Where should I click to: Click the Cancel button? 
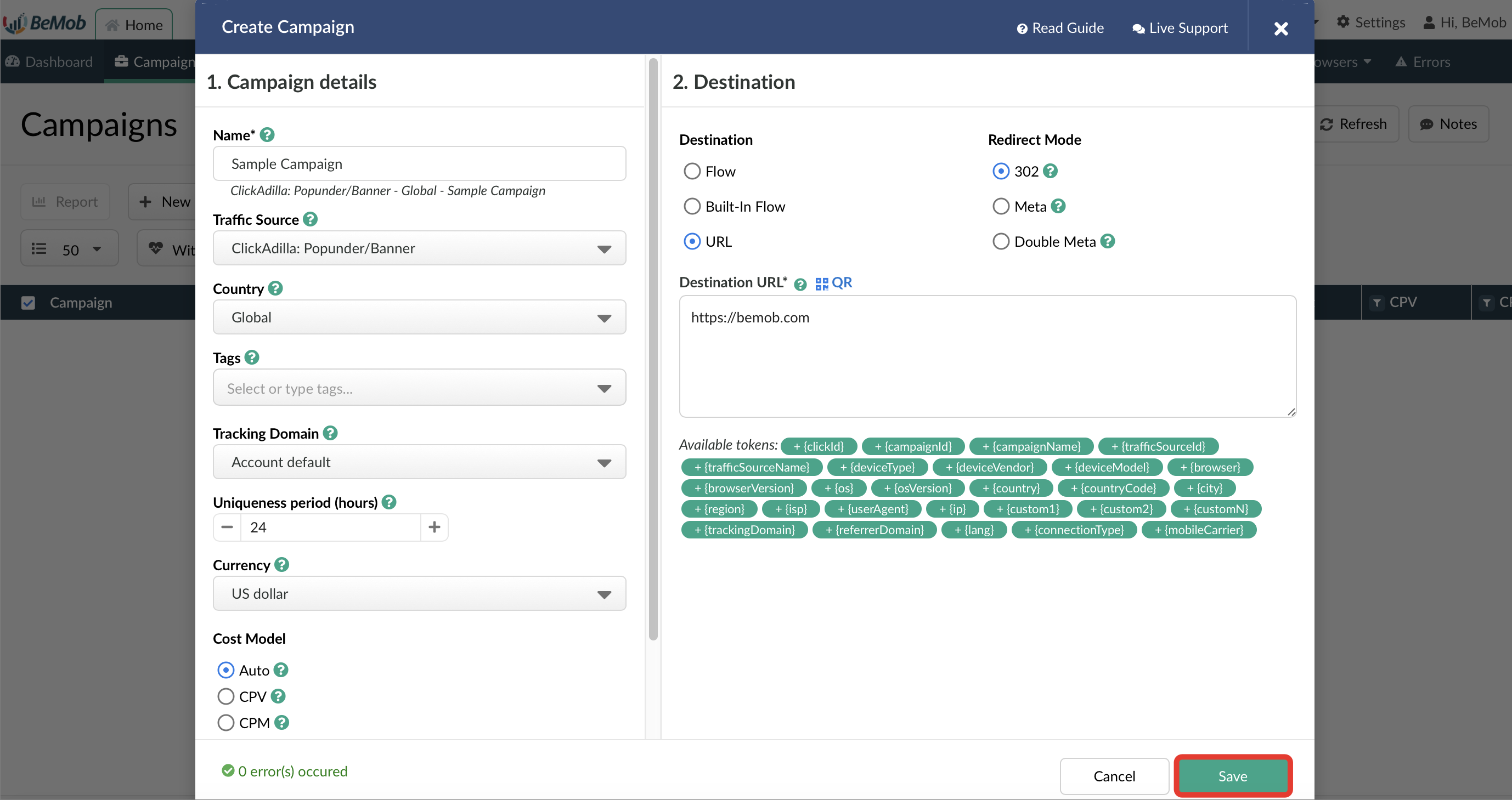[1114, 776]
